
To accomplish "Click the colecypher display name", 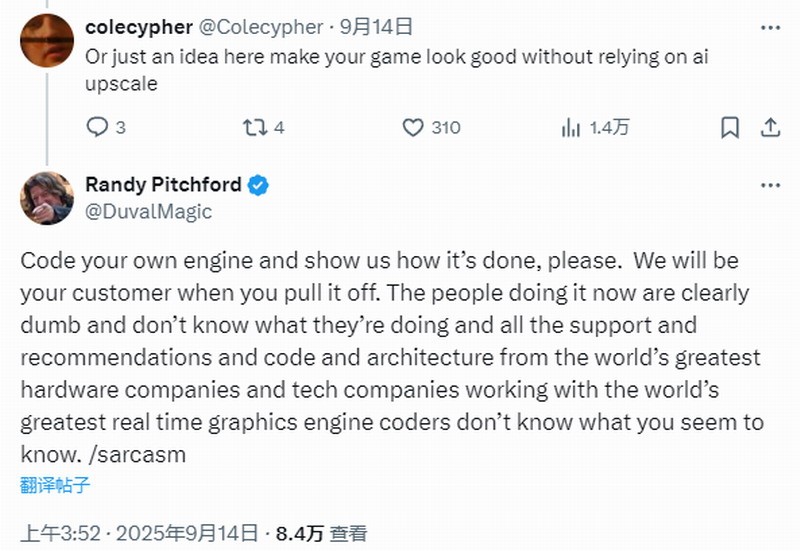I will tap(138, 27).
